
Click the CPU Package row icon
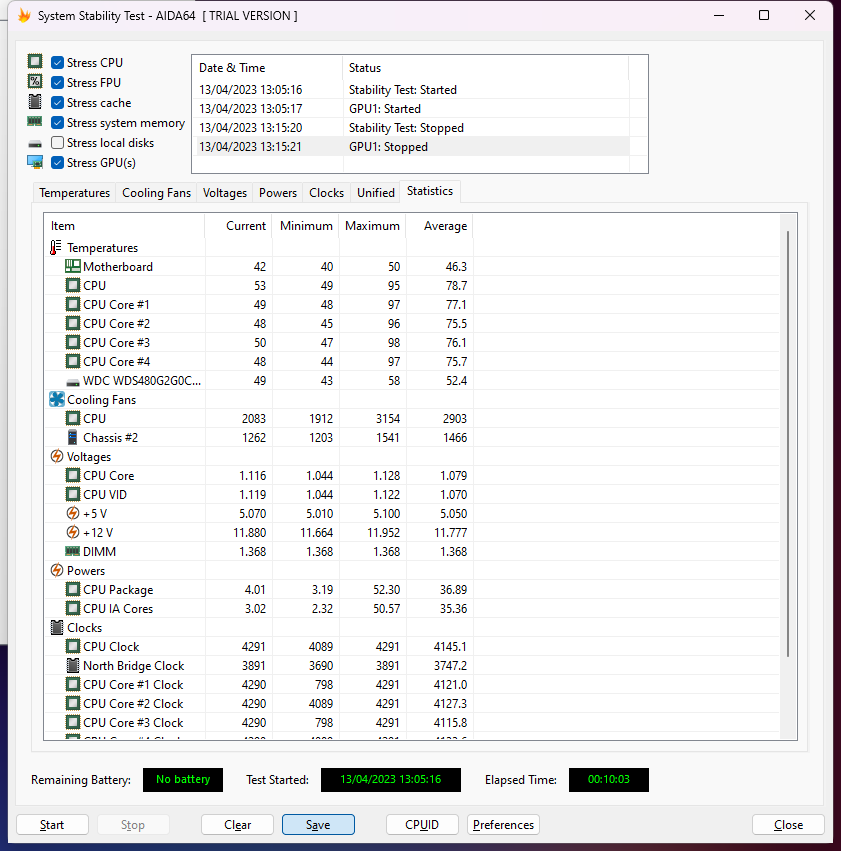(x=73, y=589)
